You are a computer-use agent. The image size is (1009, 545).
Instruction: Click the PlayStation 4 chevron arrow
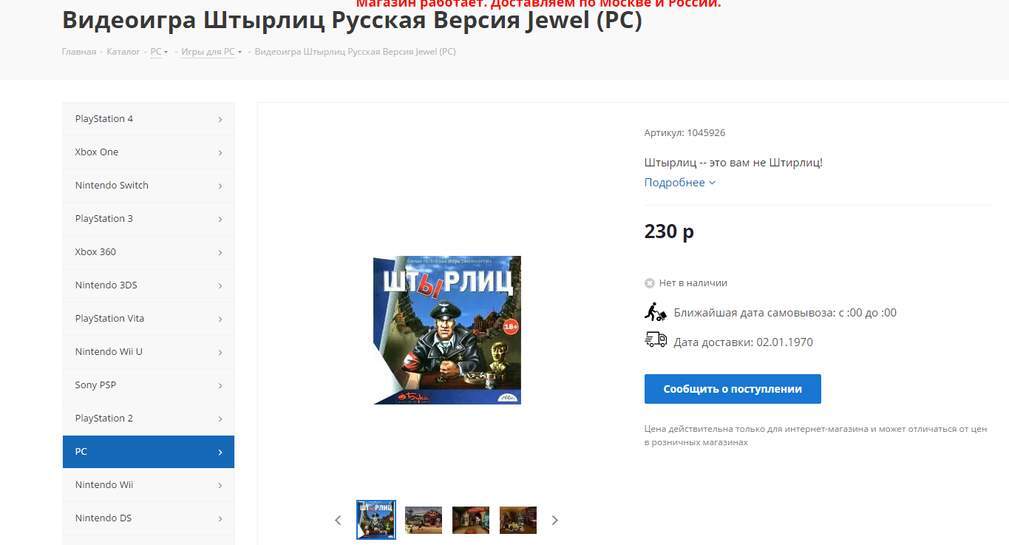tap(220, 119)
